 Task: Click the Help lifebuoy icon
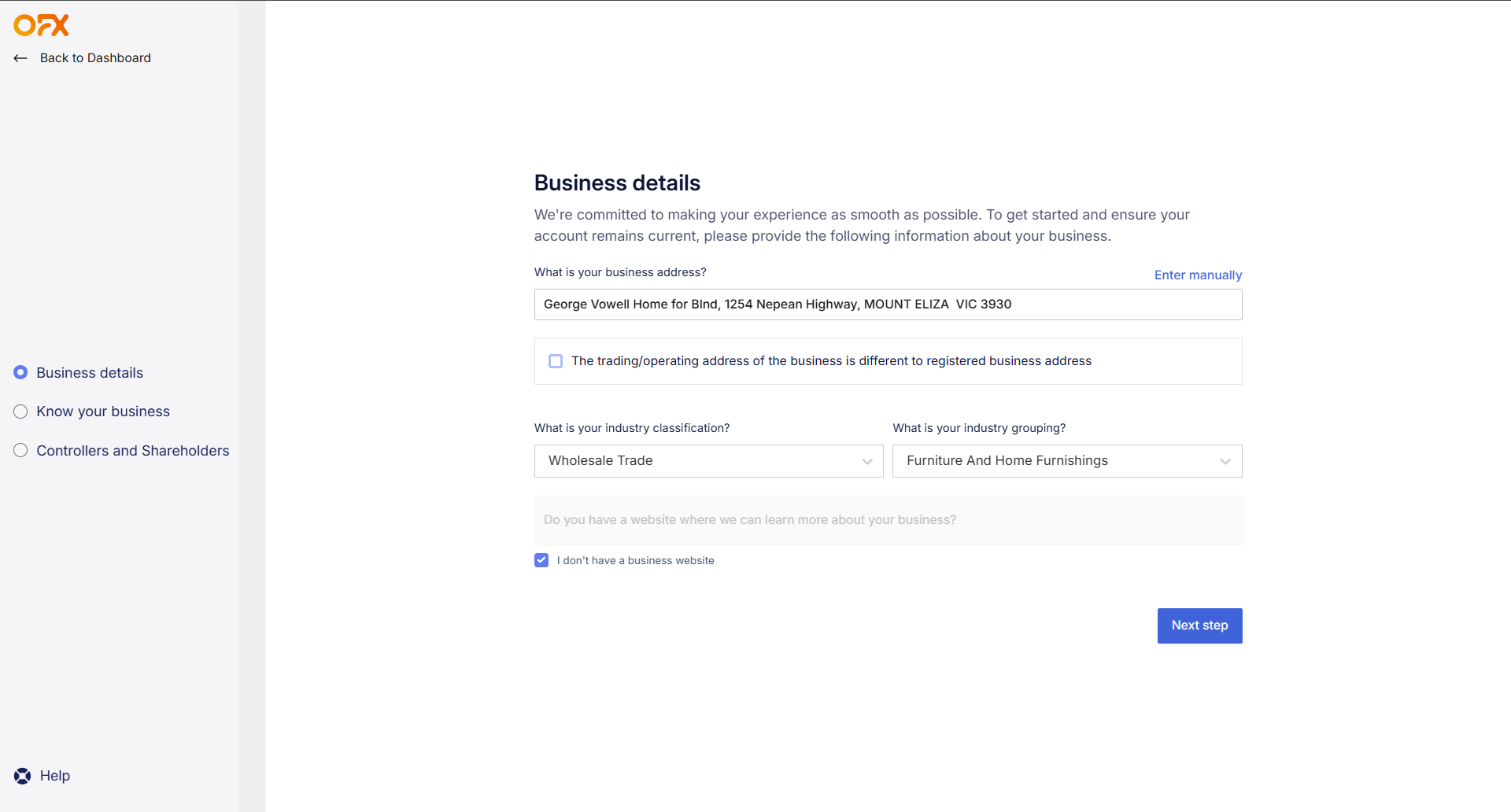23,776
